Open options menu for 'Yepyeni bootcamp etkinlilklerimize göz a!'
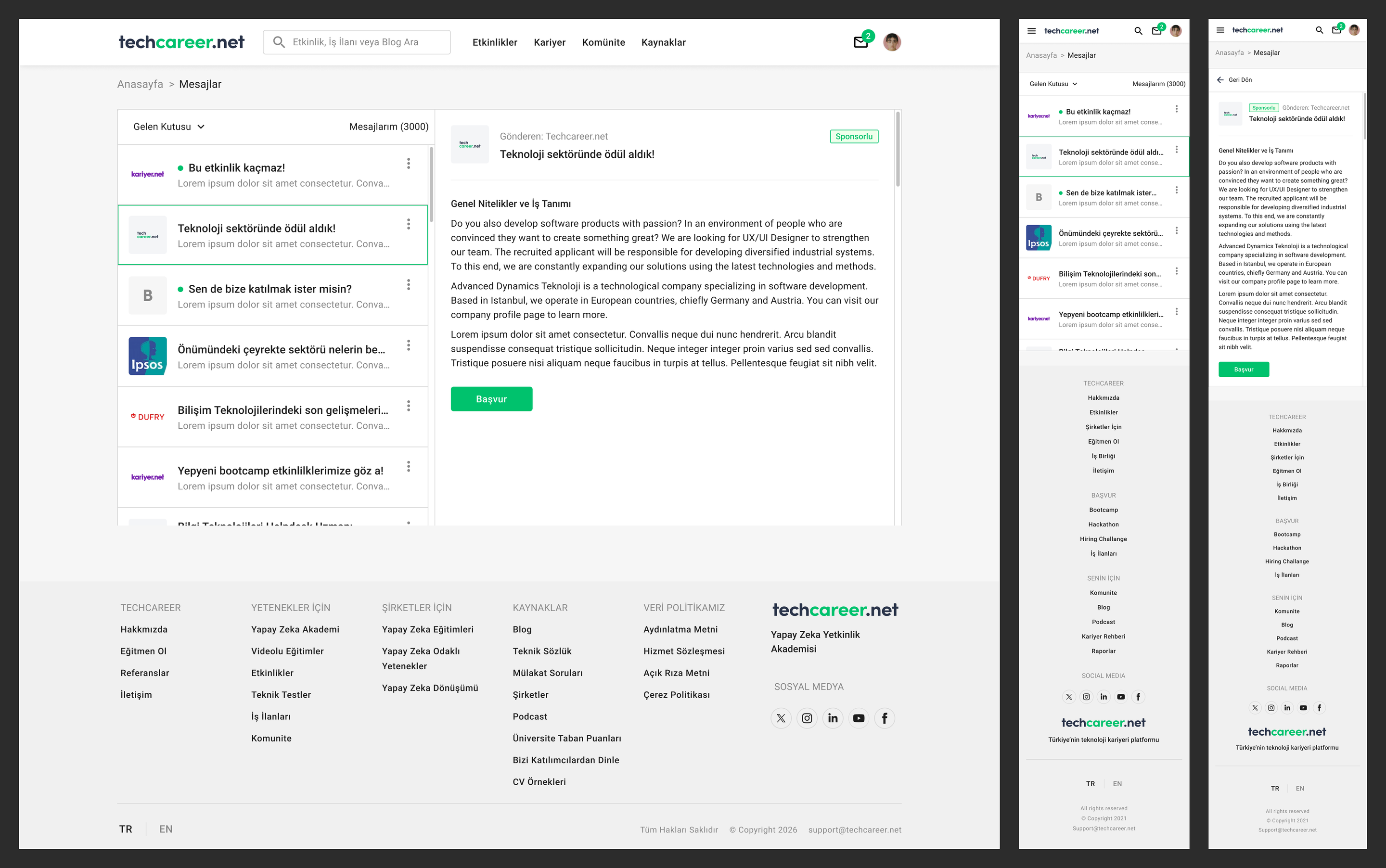 click(x=408, y=466)
